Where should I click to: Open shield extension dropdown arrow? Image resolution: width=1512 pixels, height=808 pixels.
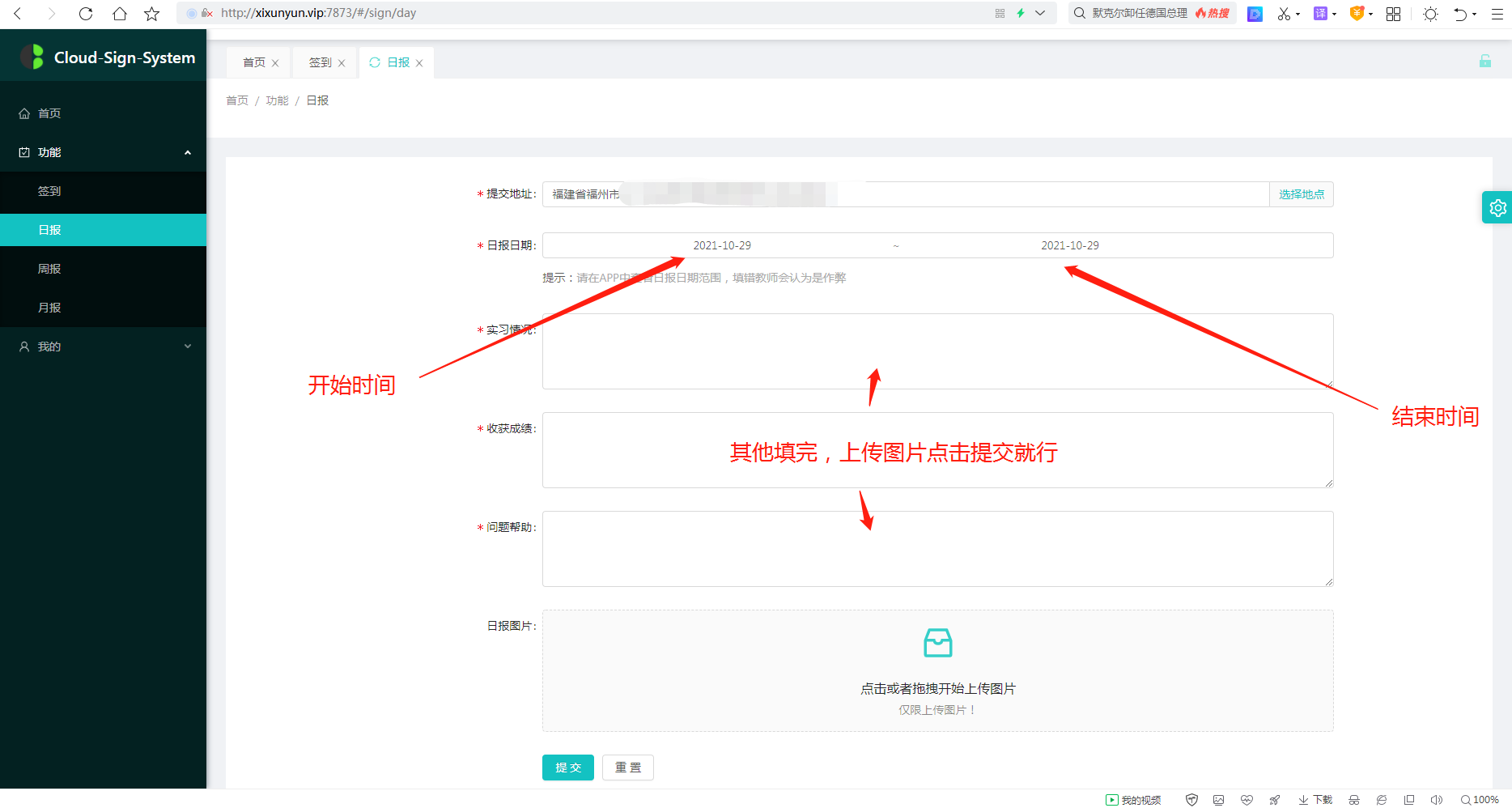(x=1370, y=15)
